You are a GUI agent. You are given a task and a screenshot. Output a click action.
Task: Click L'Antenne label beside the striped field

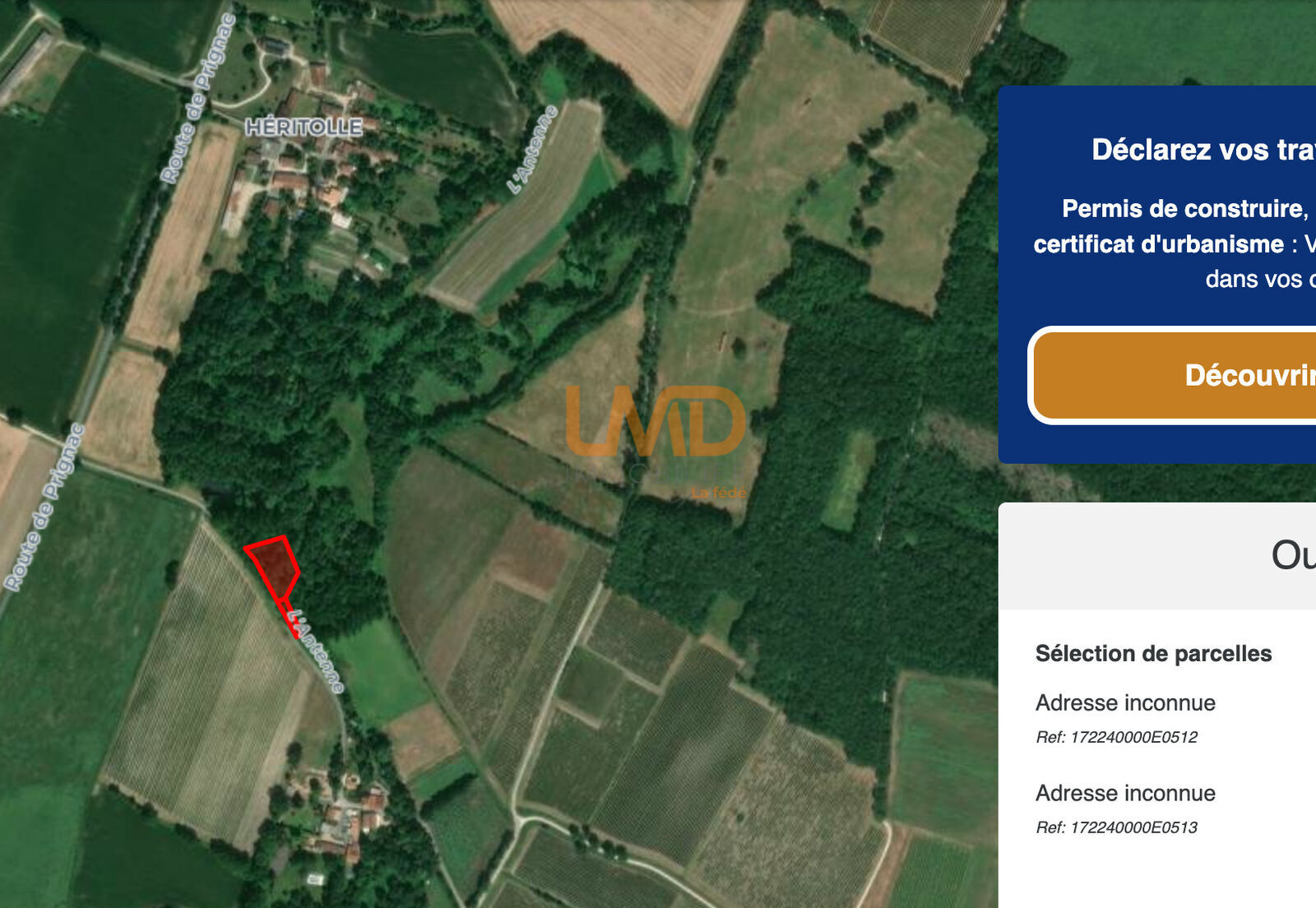533,150
